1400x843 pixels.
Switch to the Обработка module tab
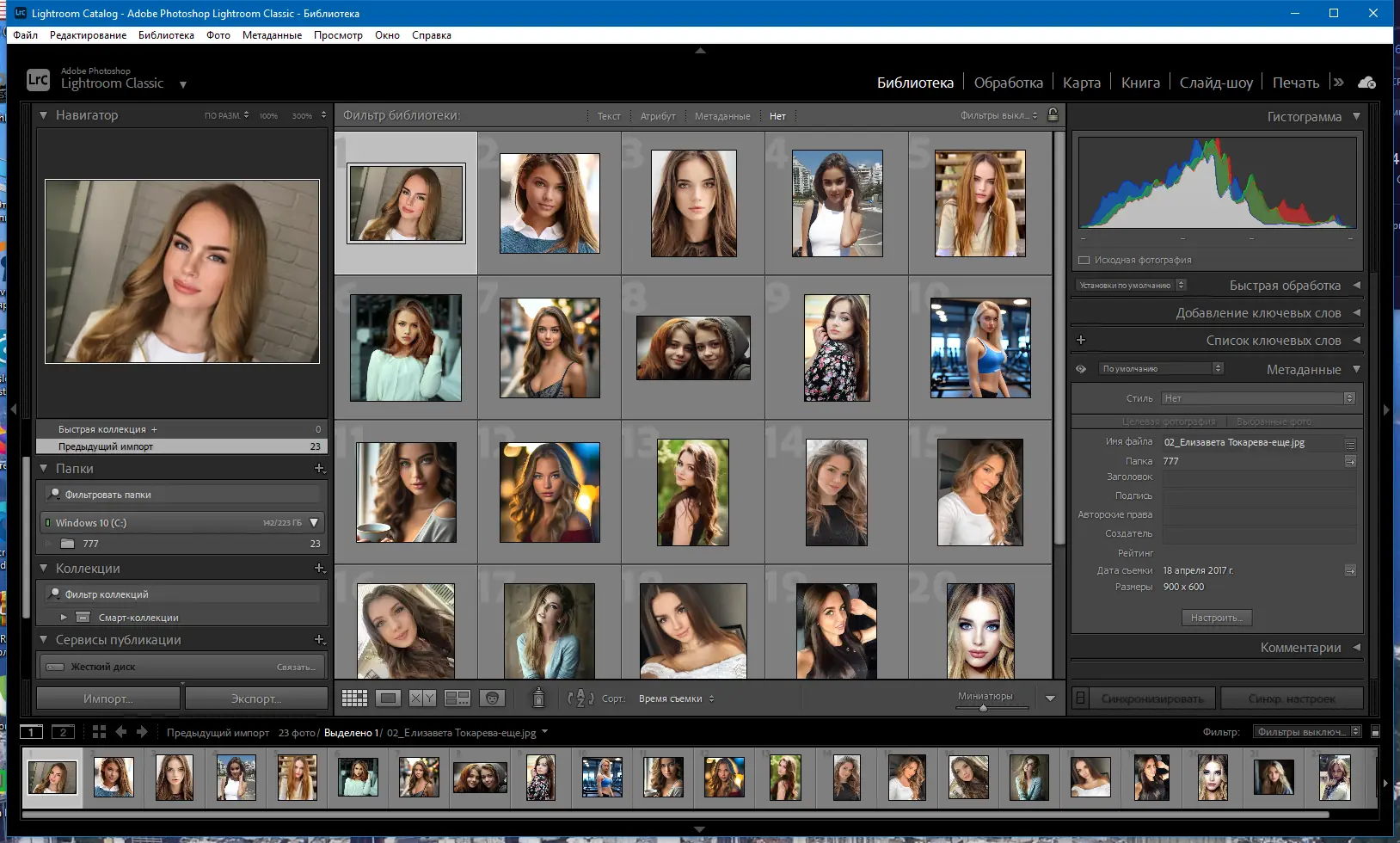tap(1008, 83)
